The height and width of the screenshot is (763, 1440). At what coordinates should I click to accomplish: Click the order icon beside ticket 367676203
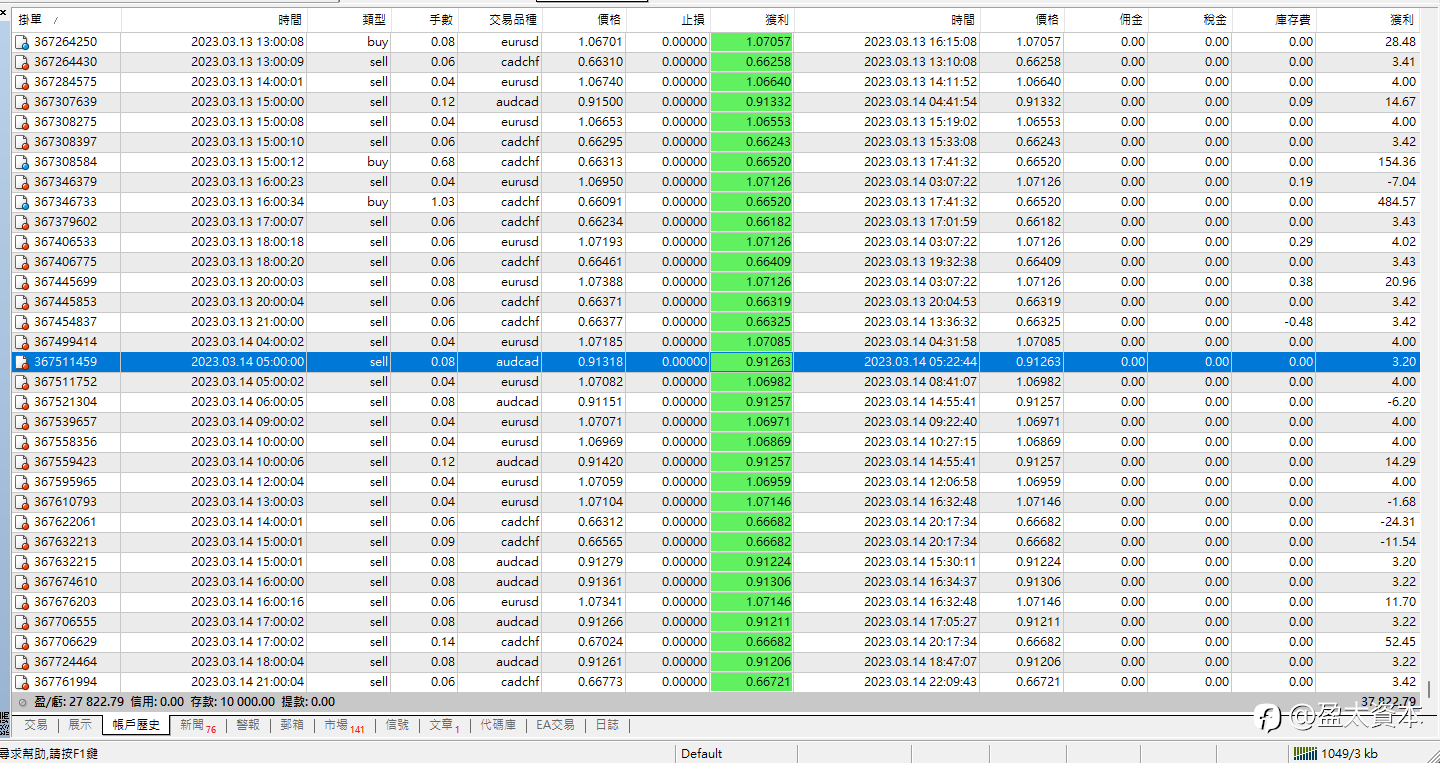click(x=22, y=602)
